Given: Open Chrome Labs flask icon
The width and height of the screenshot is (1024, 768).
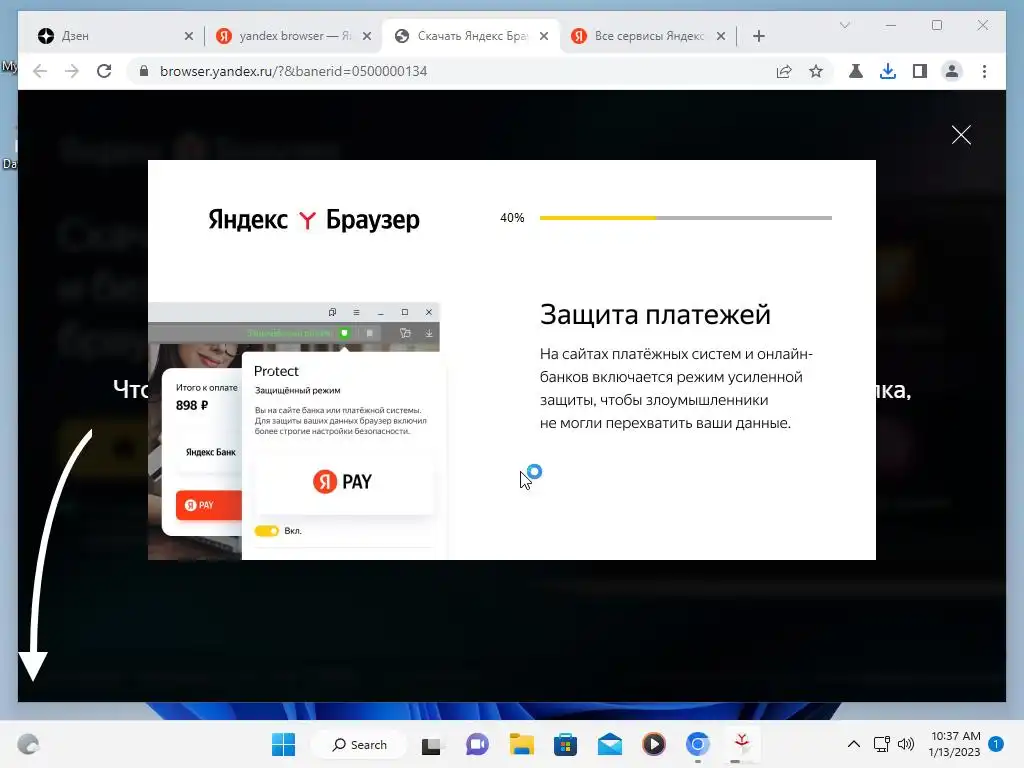Looking at the screenshot, I should pos(856,71).
